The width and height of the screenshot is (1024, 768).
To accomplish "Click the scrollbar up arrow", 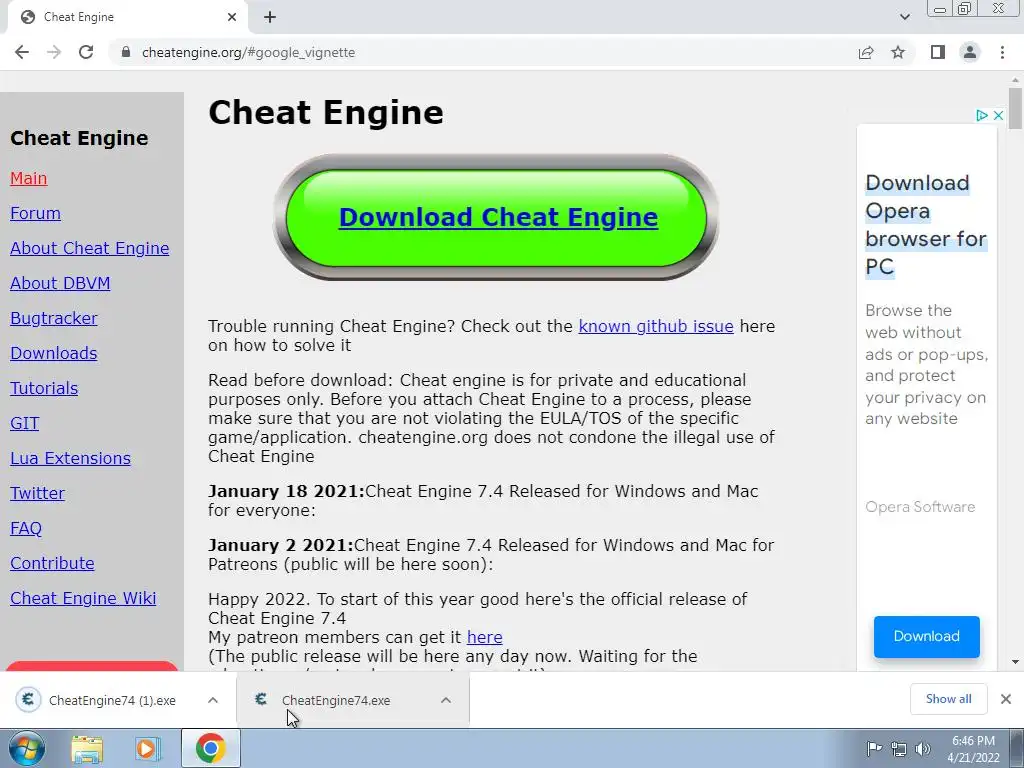I will click(1015, 79).
